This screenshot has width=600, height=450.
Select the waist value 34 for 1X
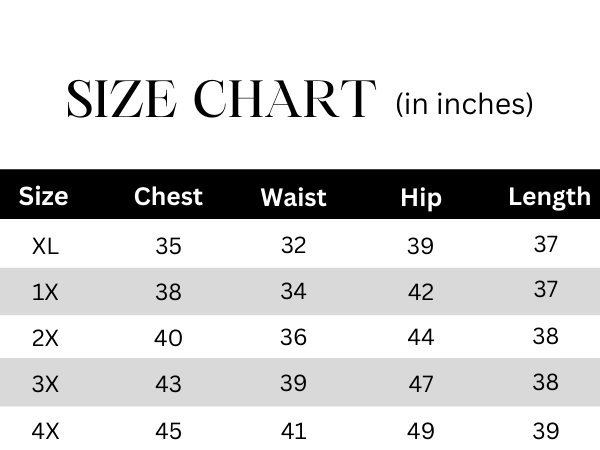(293, 291)
